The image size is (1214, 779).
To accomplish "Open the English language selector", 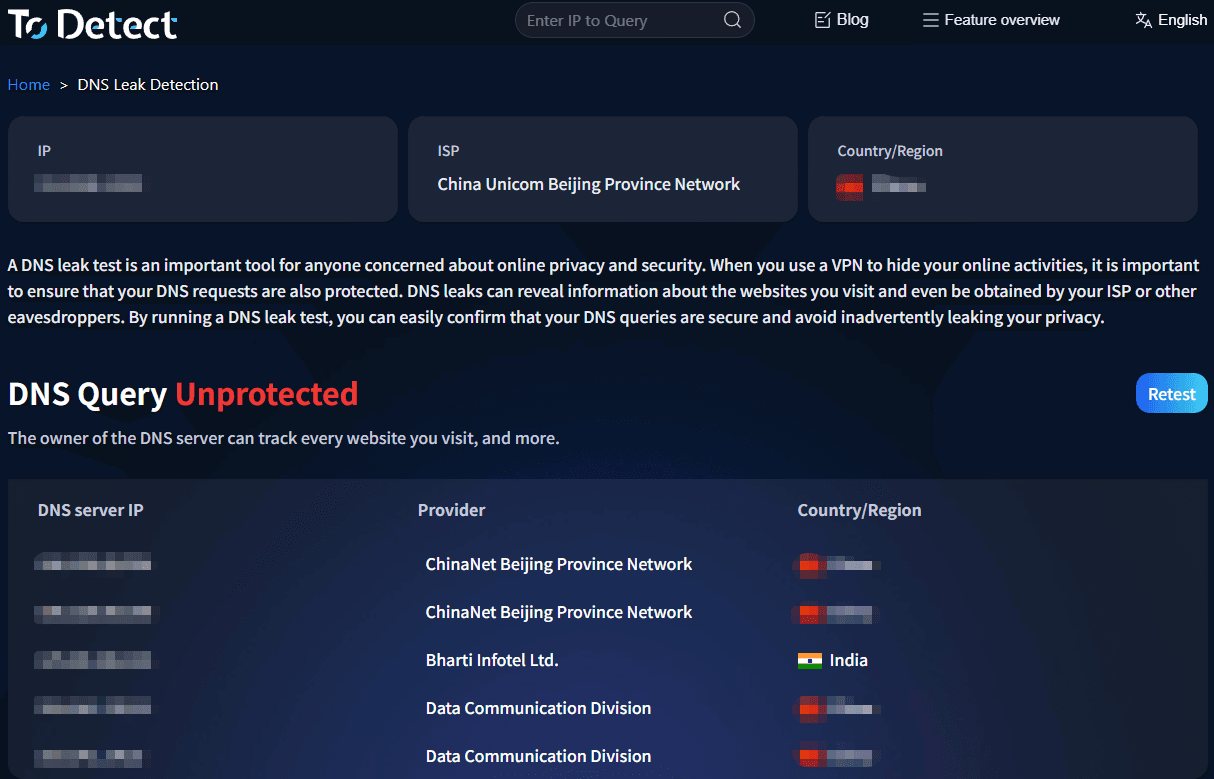I will 1182,20.
